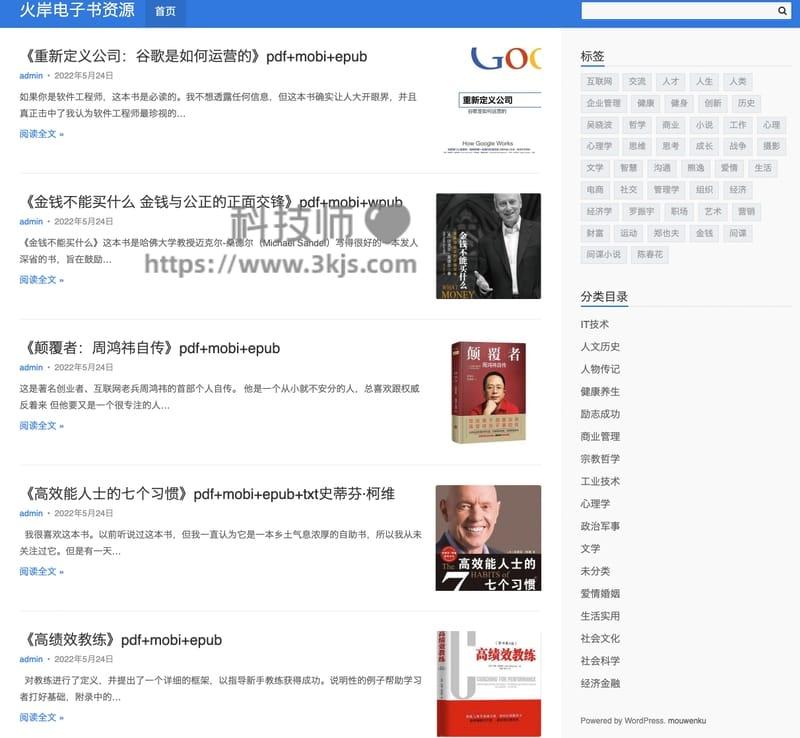Open the 政治军事 category

click(x=600, y=527)
